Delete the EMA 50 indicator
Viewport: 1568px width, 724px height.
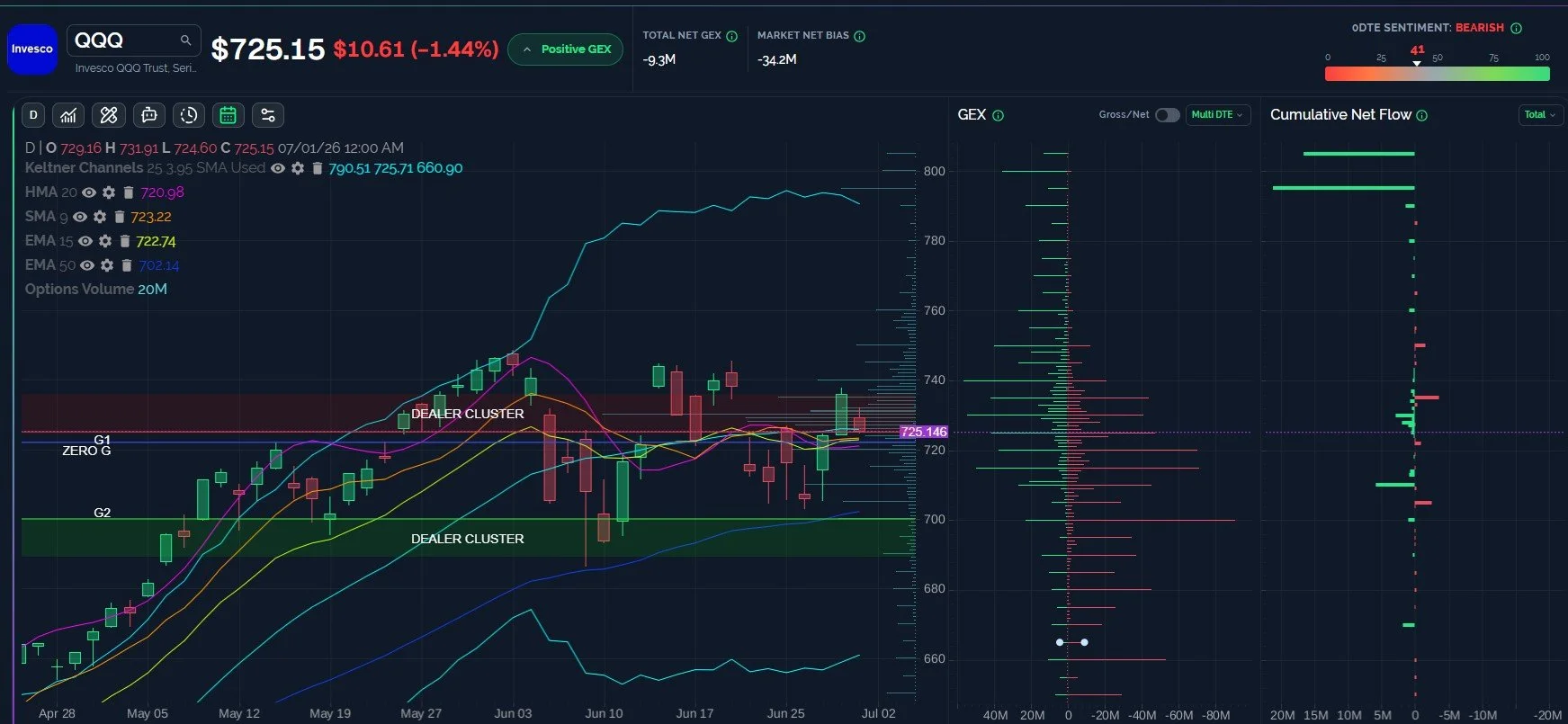pyautogui.click(x=127, y=265)
